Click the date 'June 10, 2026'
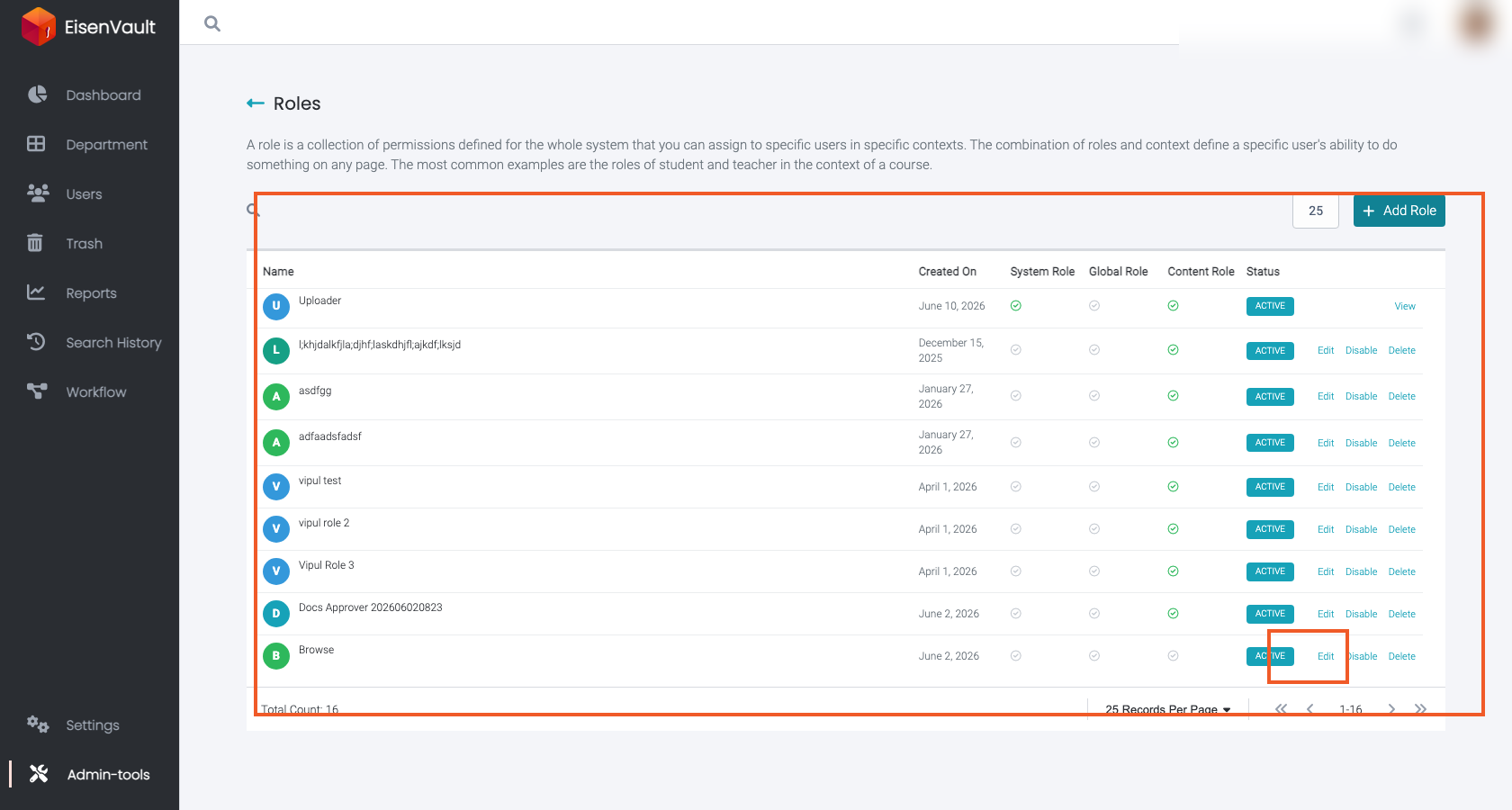The height and width of the screenshot is (810, 1512). [x=951, y=306]
